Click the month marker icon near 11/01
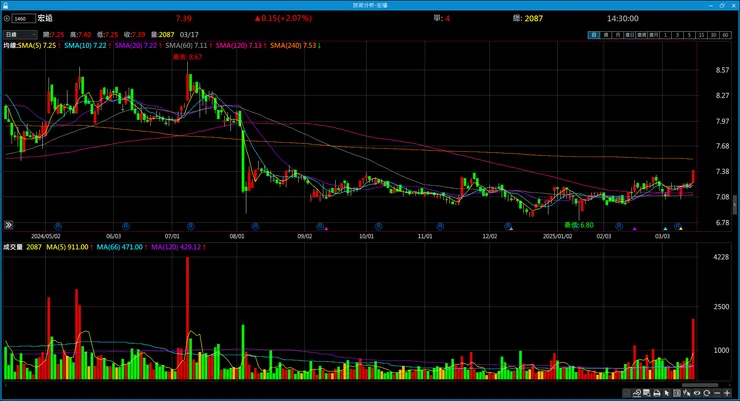This screenshot has width=740, height=401. 440,226
